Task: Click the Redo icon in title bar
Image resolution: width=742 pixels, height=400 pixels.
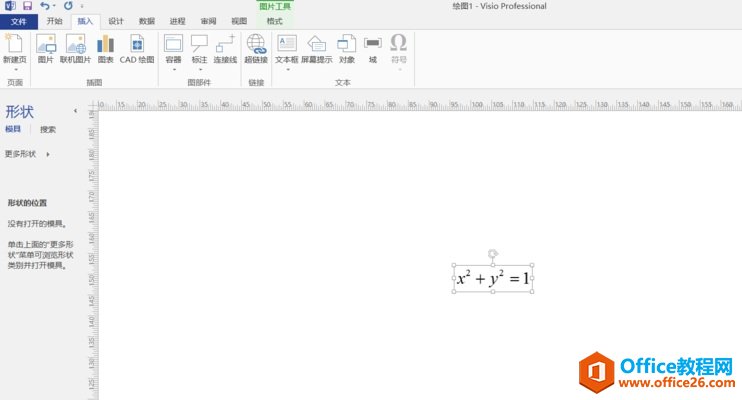Action: [x=68, y=6]
